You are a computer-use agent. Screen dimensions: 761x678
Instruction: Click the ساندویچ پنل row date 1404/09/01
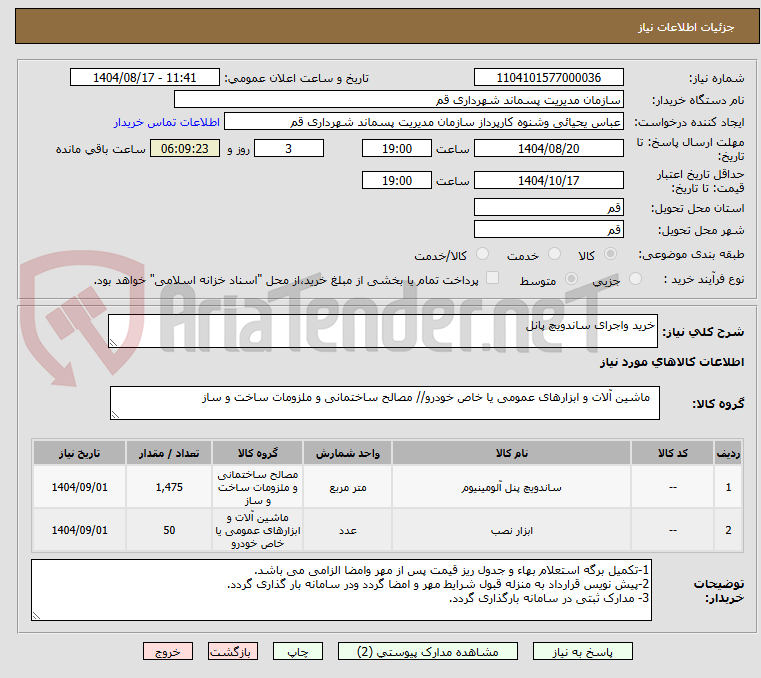80,487
